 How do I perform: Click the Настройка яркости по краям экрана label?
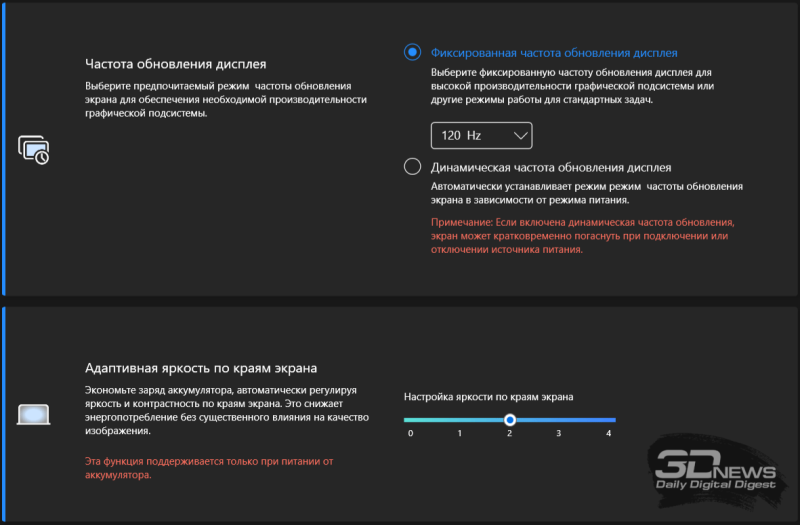(488, 397)
